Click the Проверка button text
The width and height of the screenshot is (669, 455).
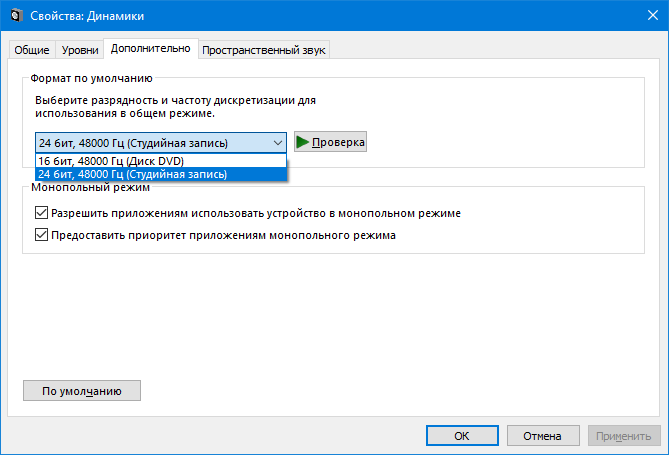click(338, 142)
